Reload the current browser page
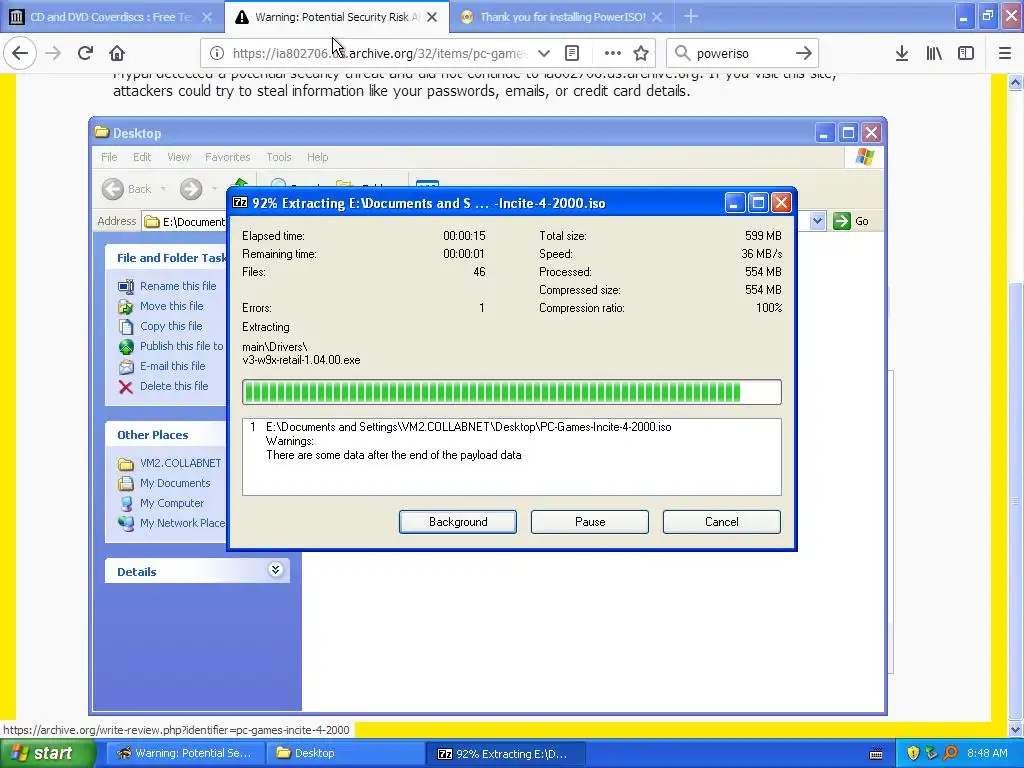This screenshot has height=768, width=1024. pyautogui.click(x=85, y=53)
